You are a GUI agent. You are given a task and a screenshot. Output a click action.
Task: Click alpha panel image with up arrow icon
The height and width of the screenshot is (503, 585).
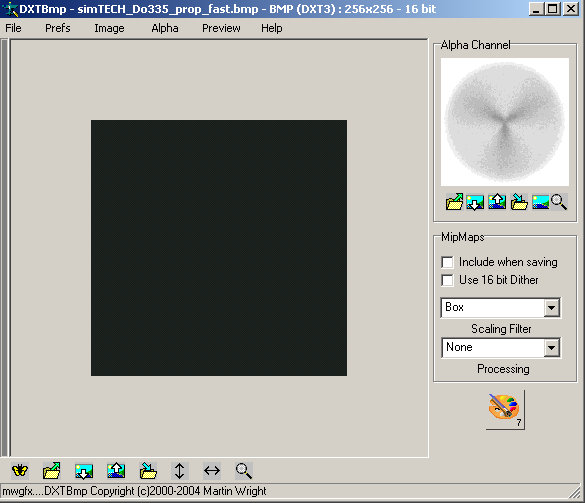(497, 201)
